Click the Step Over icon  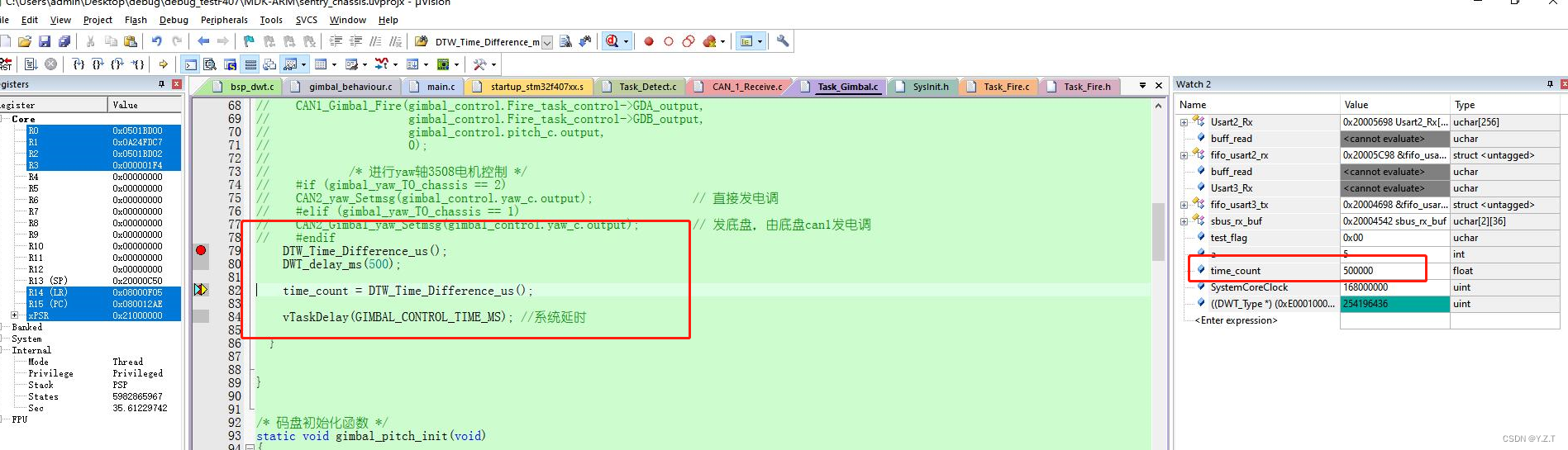(x=98, y=64)
